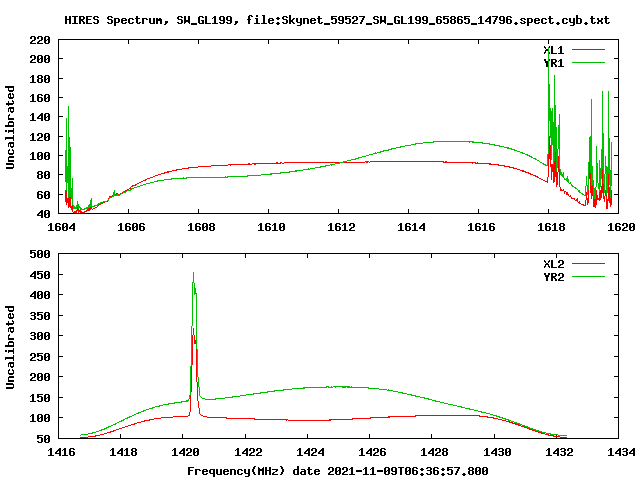Click the 300 value on bottom y-axis
The image size is (640, 480).
(x=40, y=336)
